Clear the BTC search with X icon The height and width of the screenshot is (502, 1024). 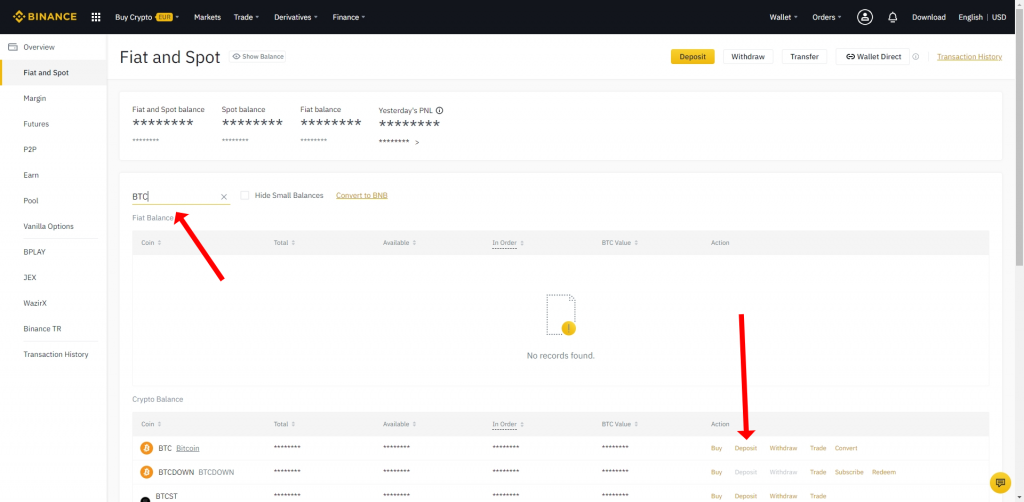(x=223, y=196)
